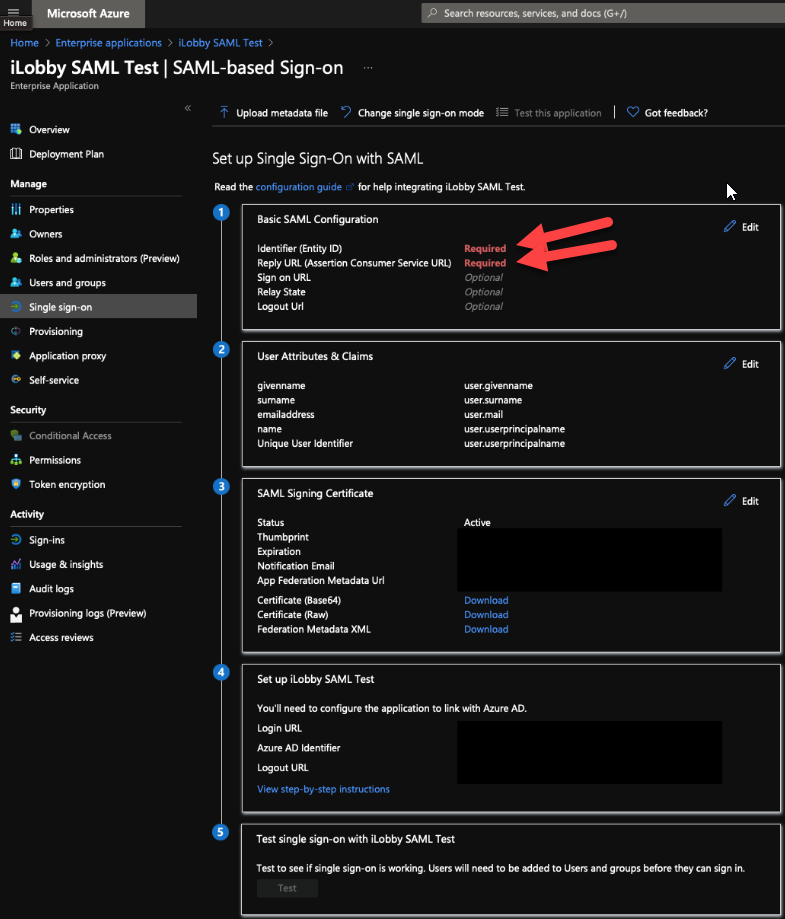Click the Sign-ins icon
785x919 pixels.
16,540
